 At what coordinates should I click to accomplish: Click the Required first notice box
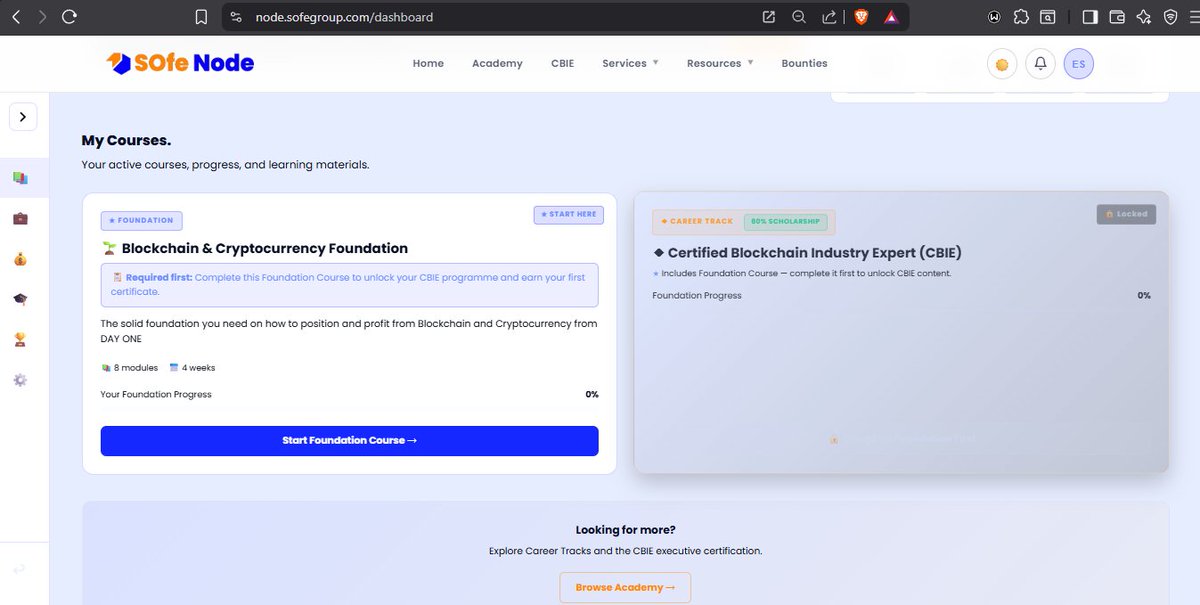pyautogui.click(x=349, y=285)
